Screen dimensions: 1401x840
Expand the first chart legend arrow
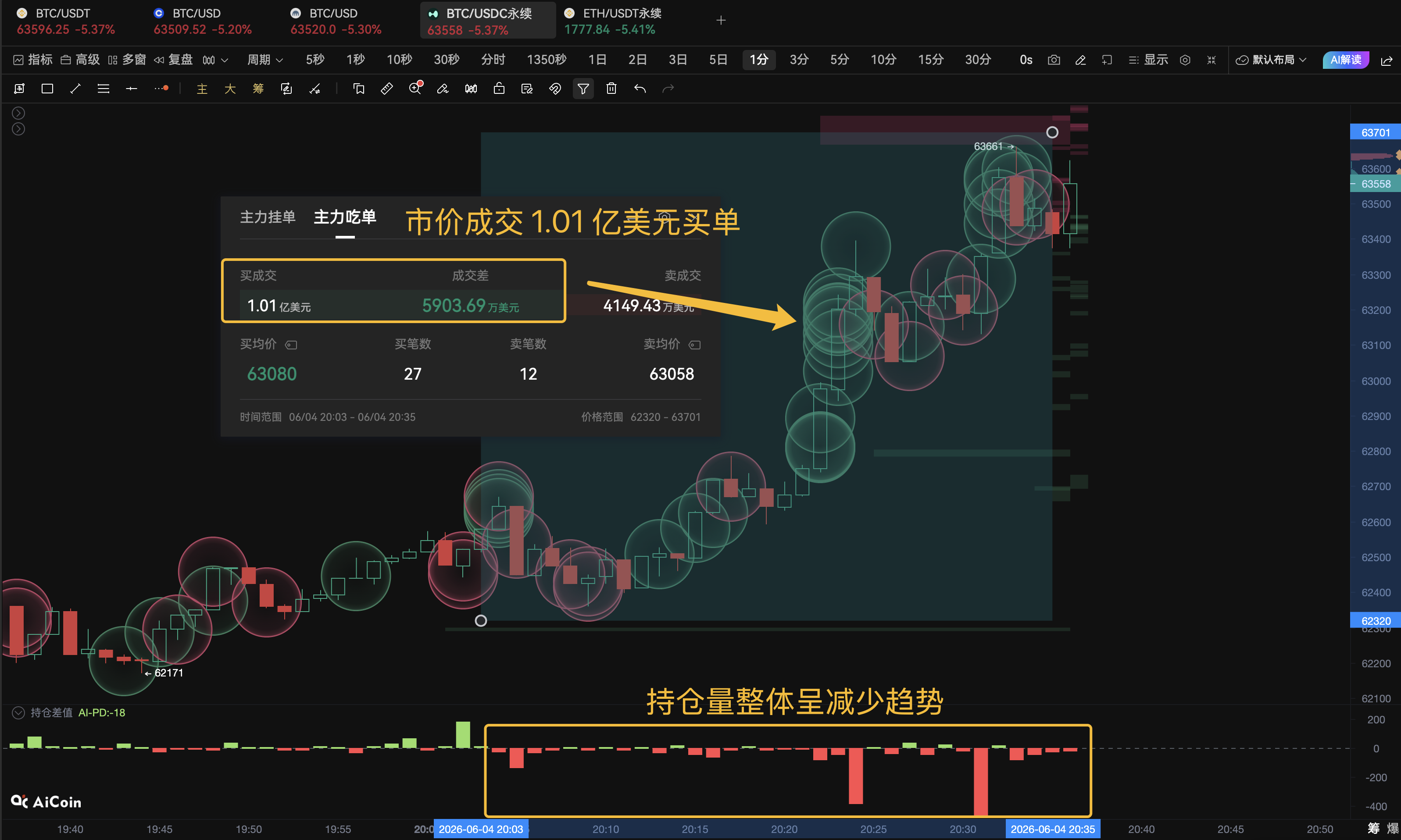(18, 113)
